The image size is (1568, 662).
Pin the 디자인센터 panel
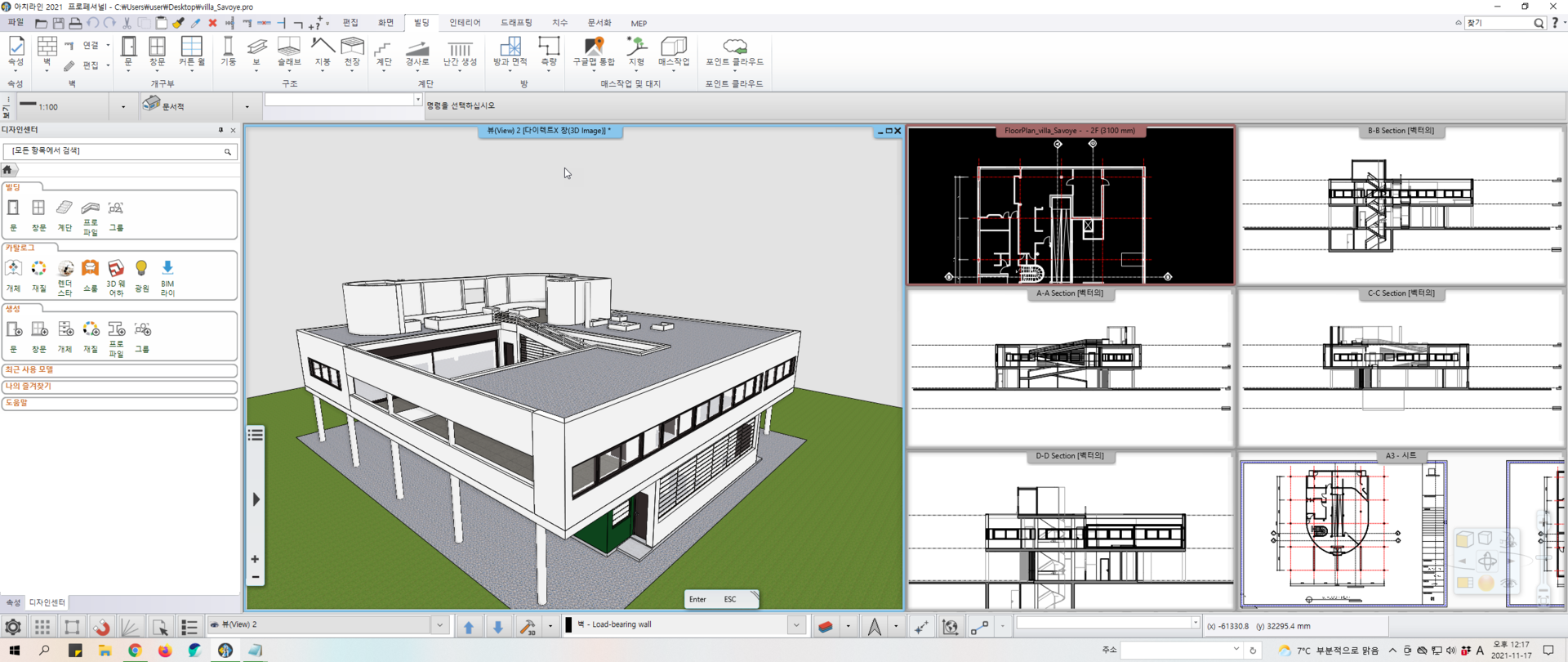(x=220, y=130)
